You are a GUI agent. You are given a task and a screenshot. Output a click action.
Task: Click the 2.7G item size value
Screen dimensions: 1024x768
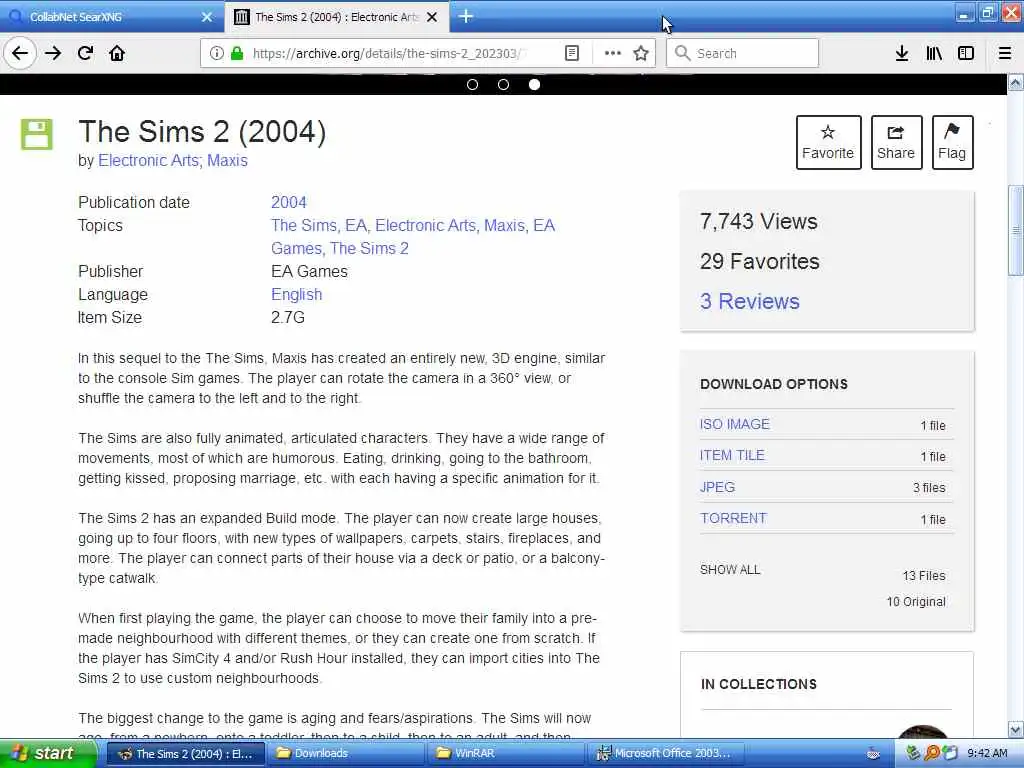(288, 317)
